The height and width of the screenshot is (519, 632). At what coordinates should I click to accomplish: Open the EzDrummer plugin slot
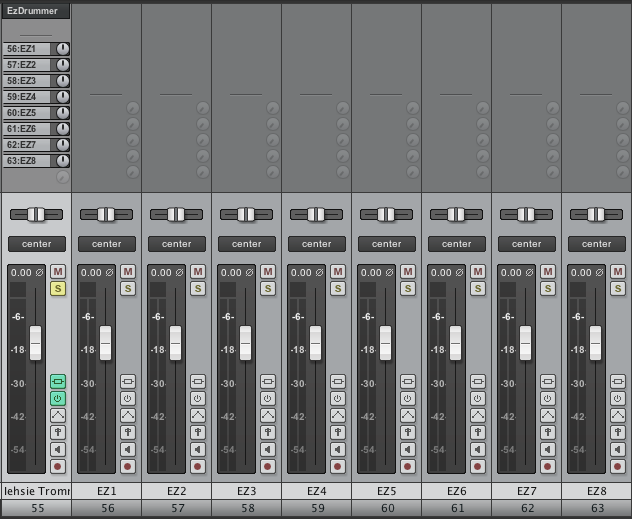[x=33, y=11]
